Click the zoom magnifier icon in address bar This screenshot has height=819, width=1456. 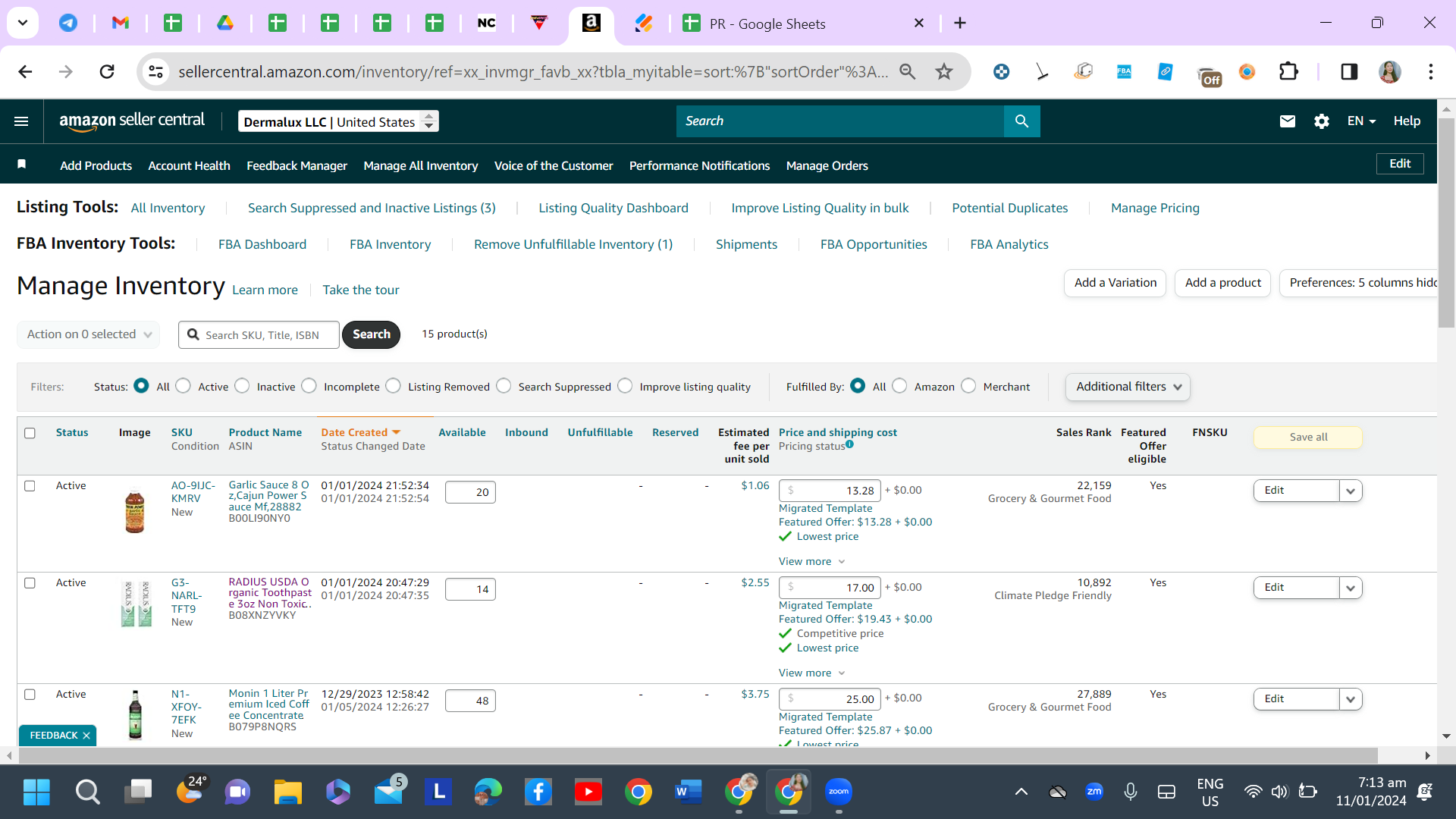(x=907, y=71)
